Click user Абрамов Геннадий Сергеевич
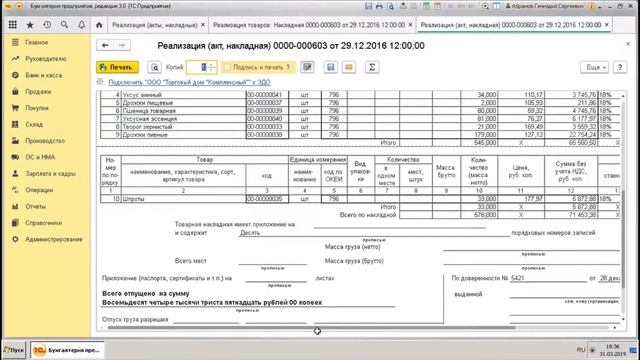Screen dimensions: 640x360 point(544,6)
